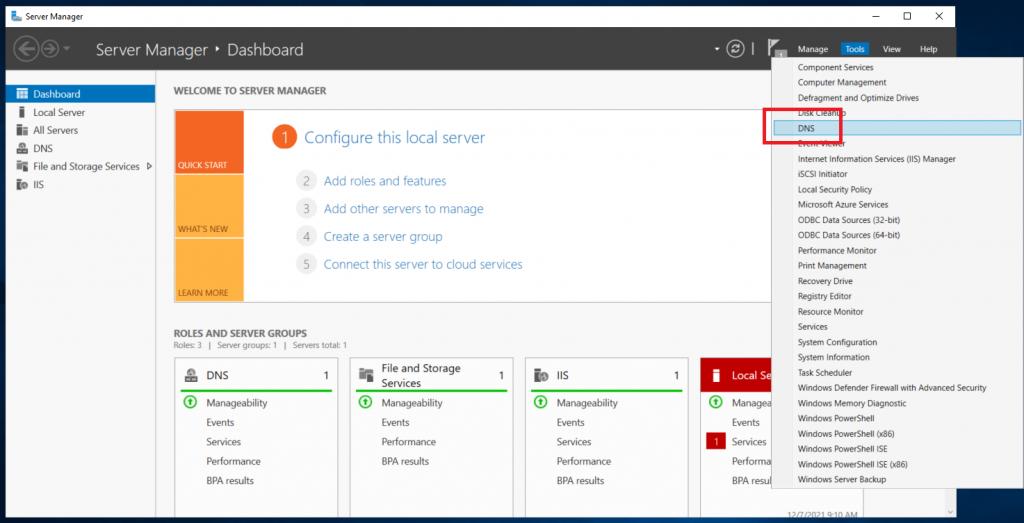Viewport: 1024px width, 523px height.
Task: Select the QUICK START tile
Action: pos(209,142)
